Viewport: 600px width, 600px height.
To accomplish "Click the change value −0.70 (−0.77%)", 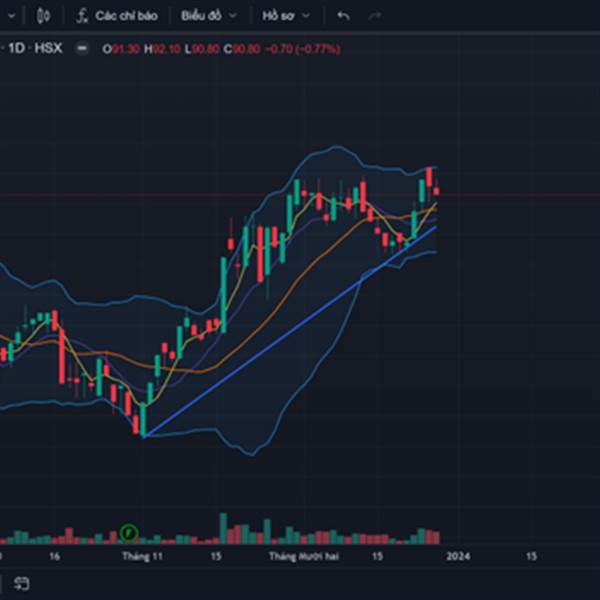I will (302, 49).
